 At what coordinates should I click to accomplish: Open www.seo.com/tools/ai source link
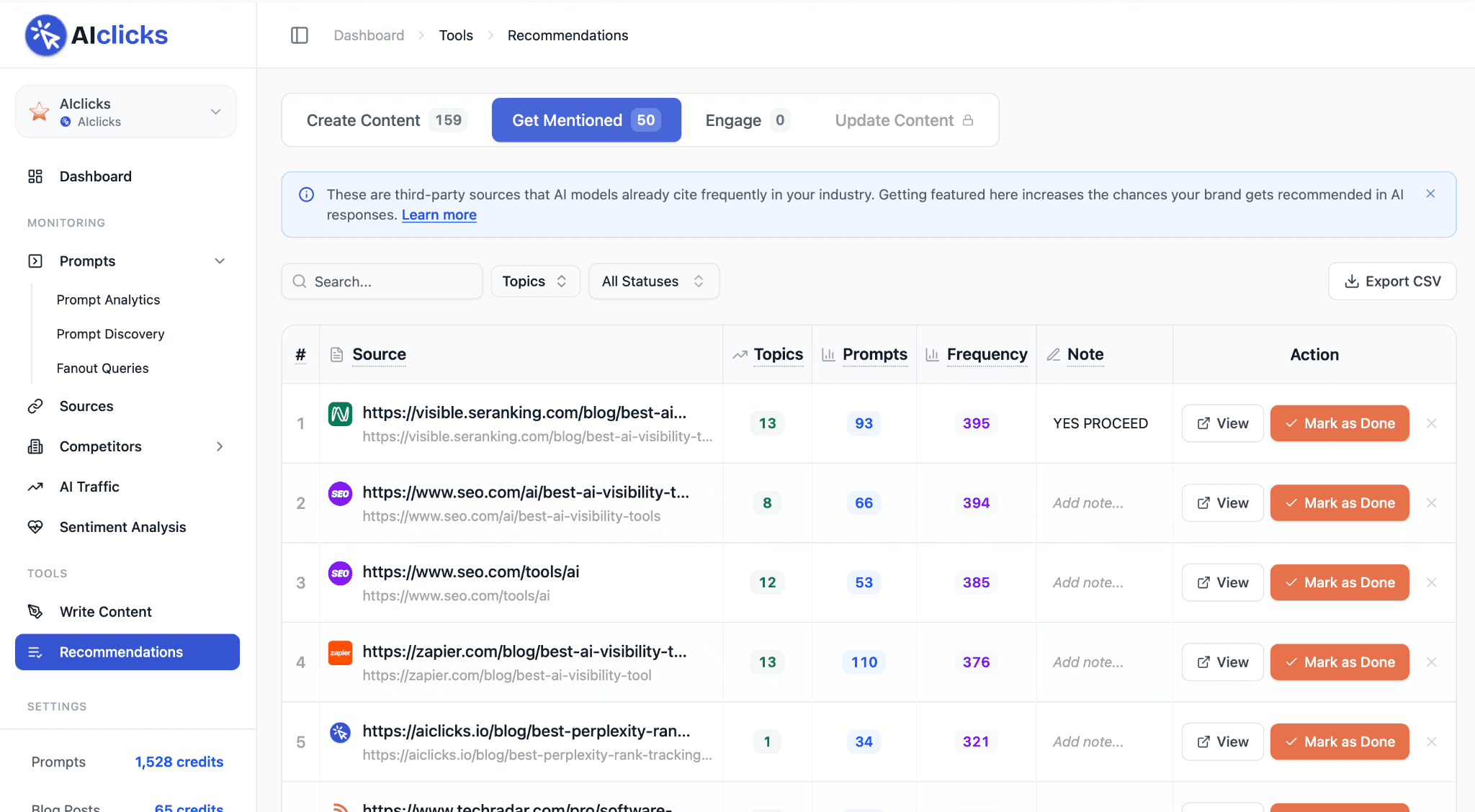pyautogui.click(x=471, y=572)
